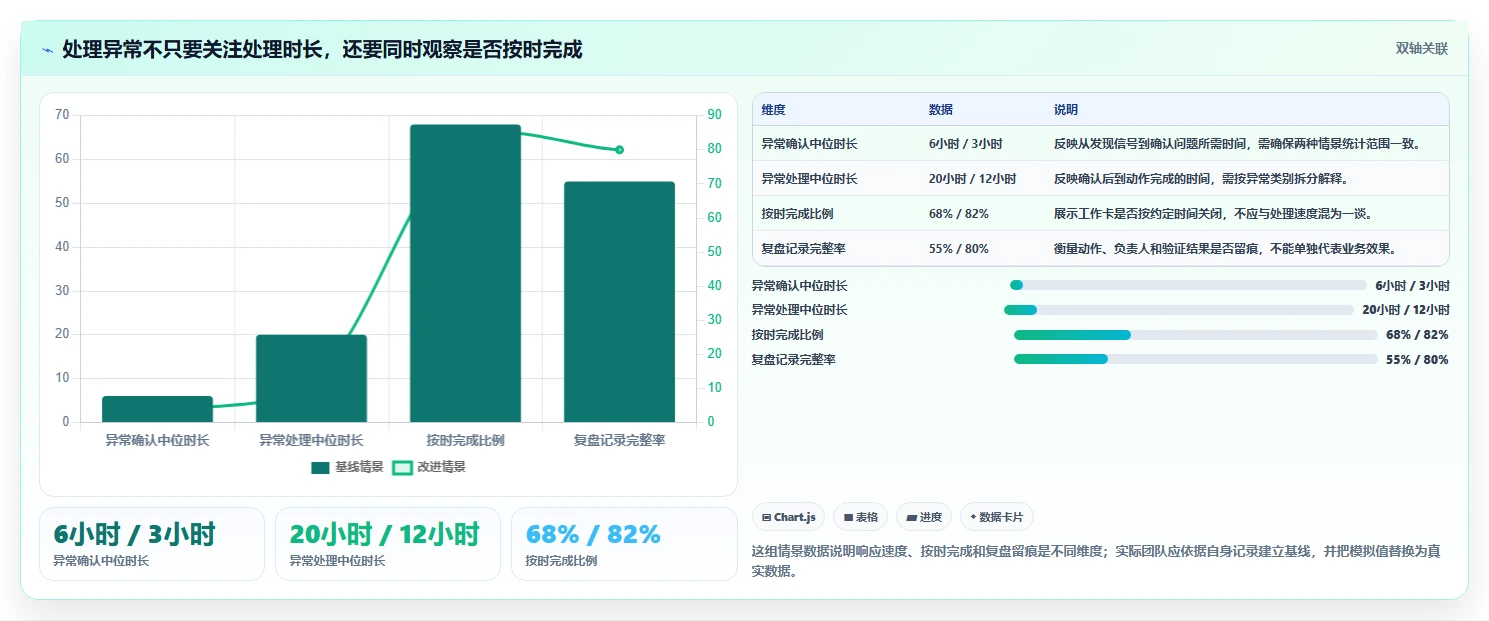Image resolution: width=1489 pixels, height=621 pixels.
Task: Click the 异常处理中位时长 progress bar
Action: pos(1179,310)
